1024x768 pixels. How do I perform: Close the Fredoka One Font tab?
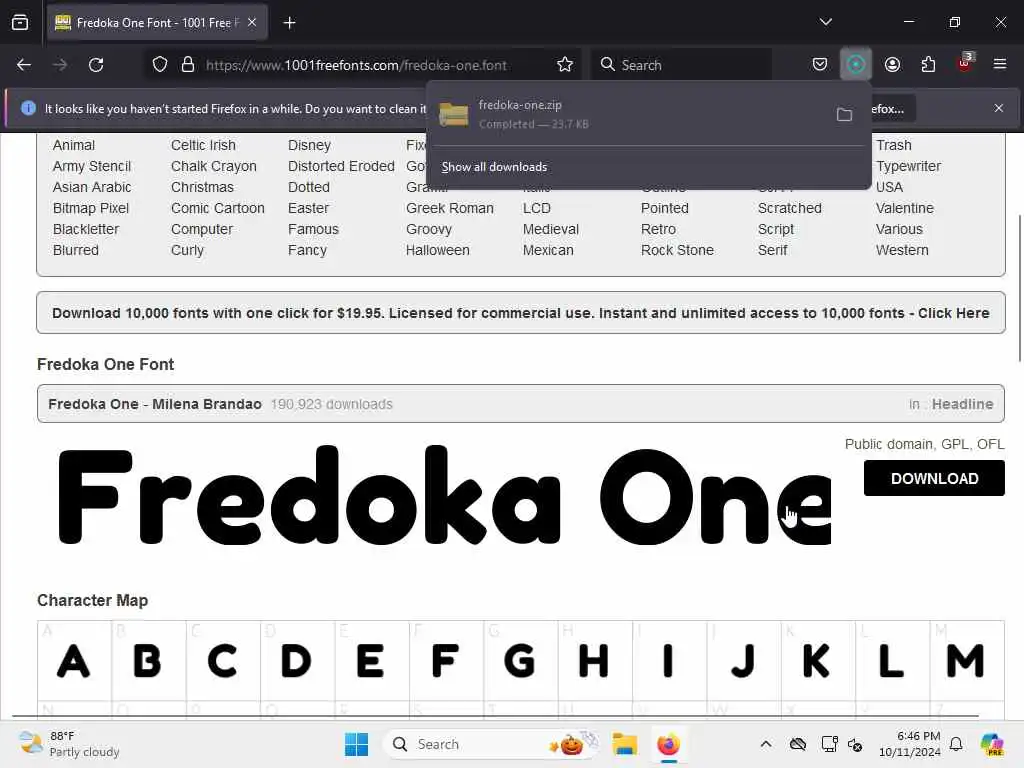coord(252,22)
